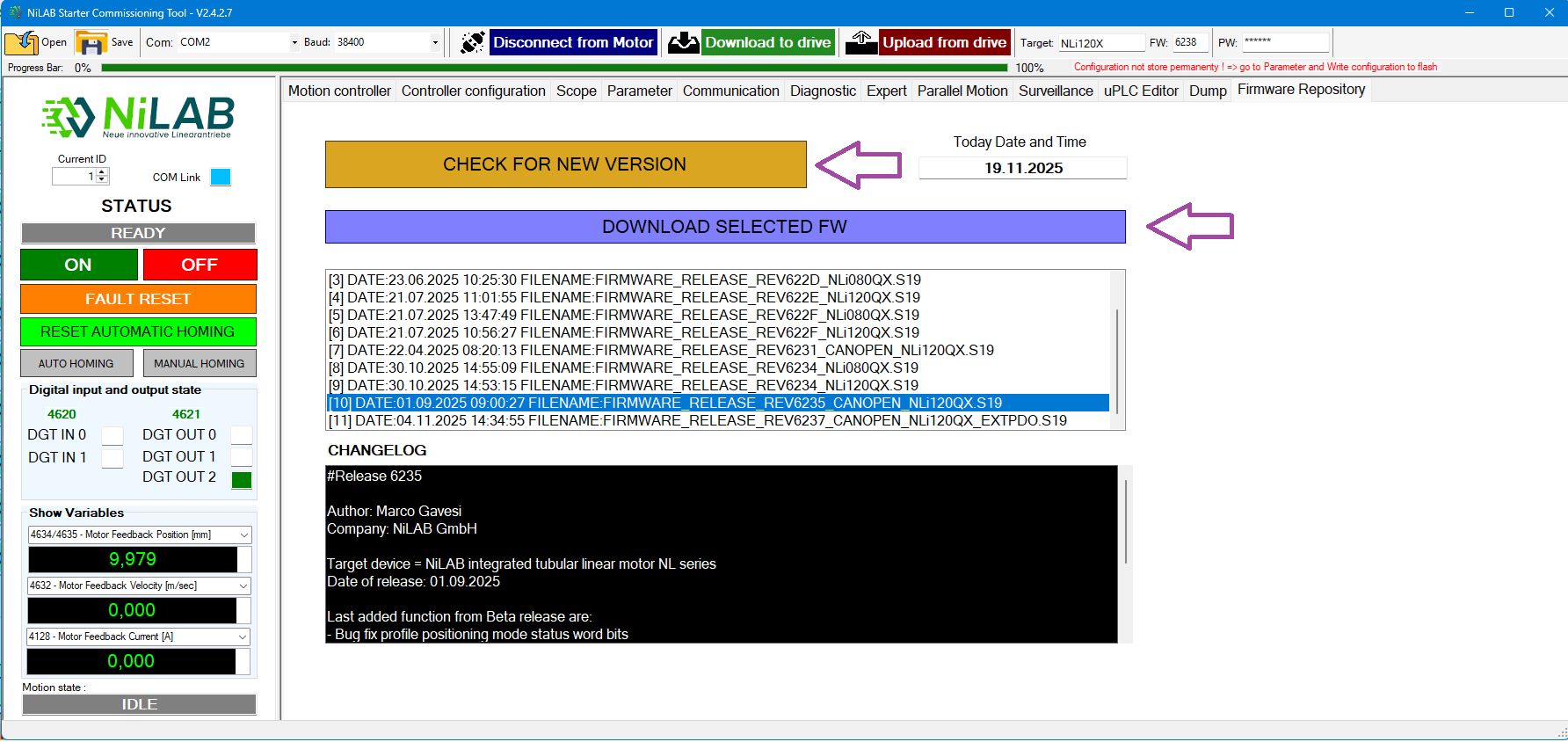This screenshot has width=1568, height=742.
Task: Increment the Current ID spinner
Action: coord(103,172)
